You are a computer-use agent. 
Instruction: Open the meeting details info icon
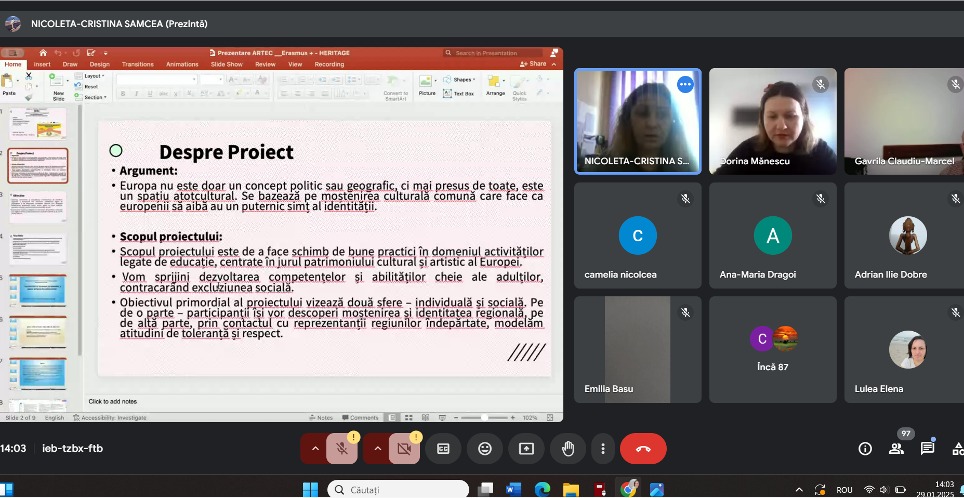coord(865,449)
